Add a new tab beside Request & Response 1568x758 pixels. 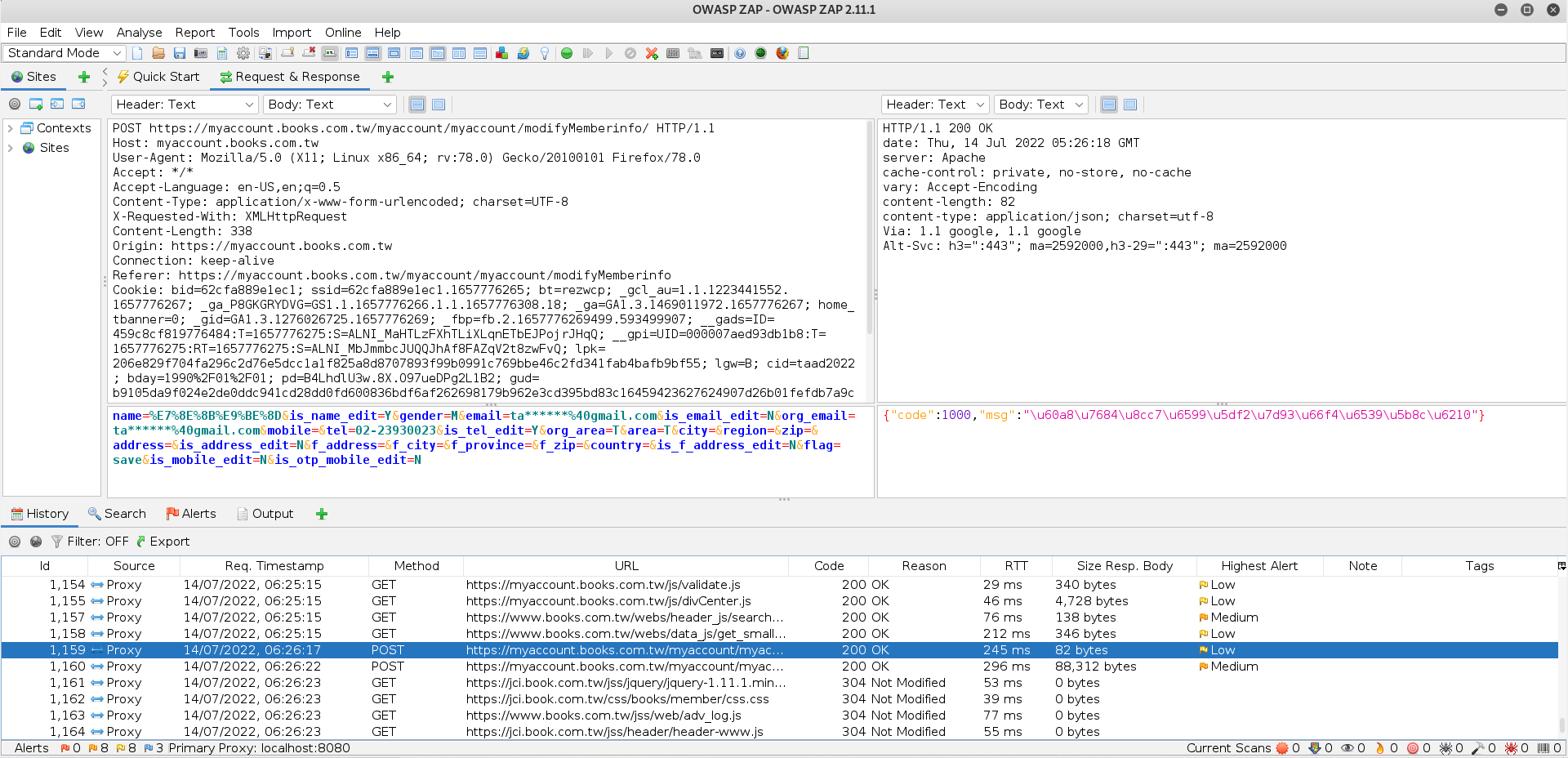[x=388, y=77]
